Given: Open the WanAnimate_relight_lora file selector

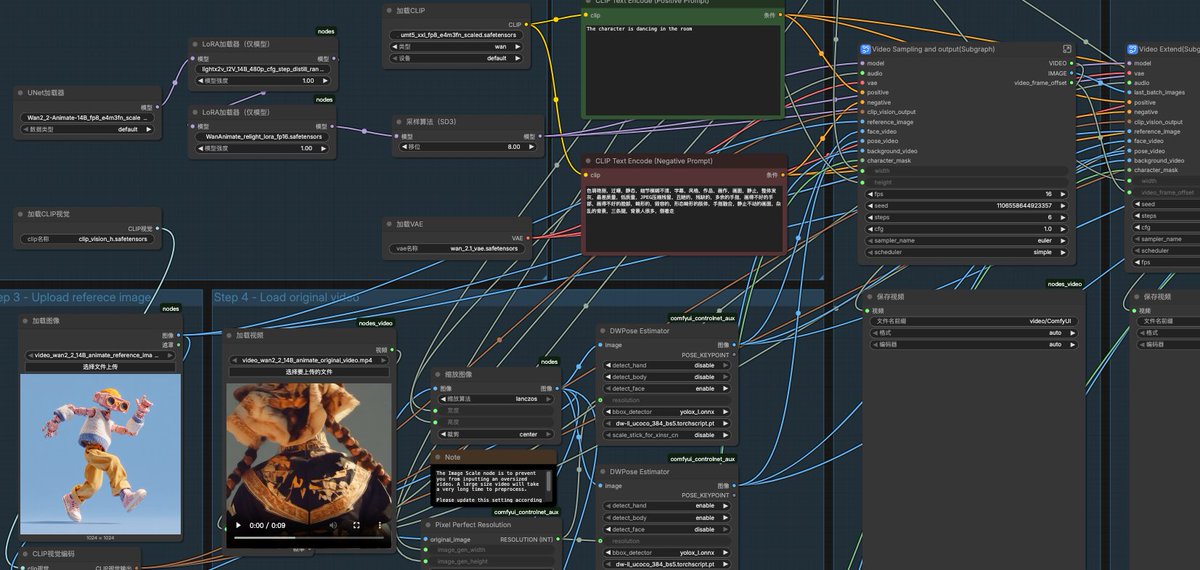Looking at the screenshot, I should click(263, 136).
